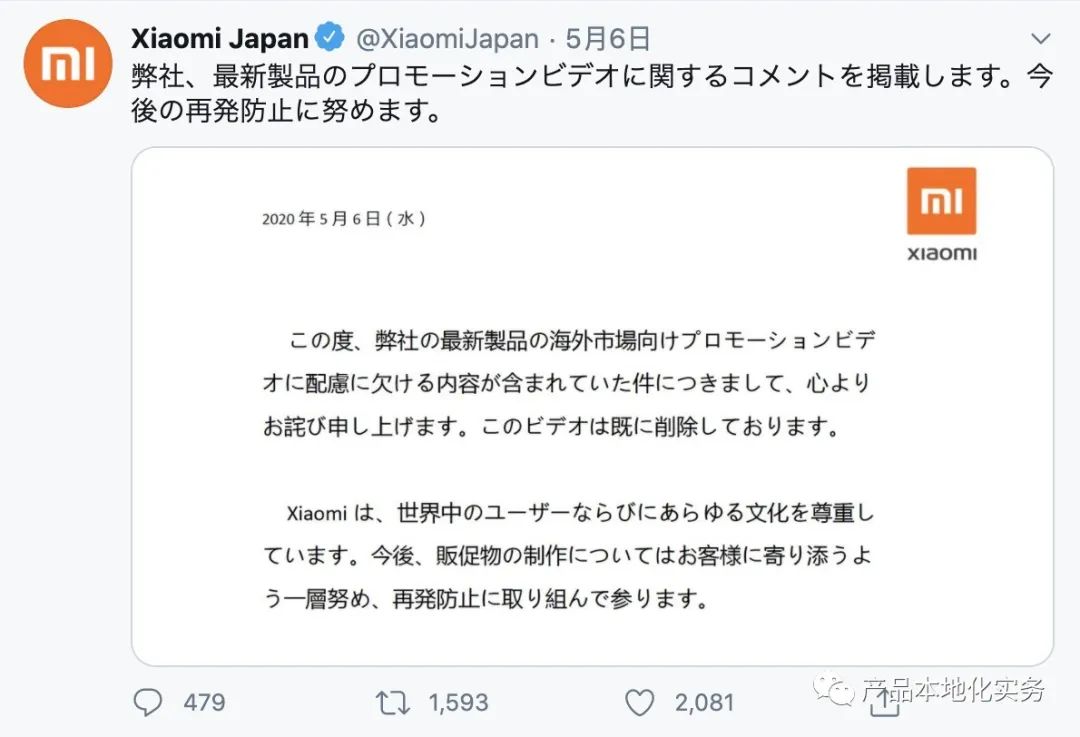Click the 2,081 likes count
The width and height of the screenshot is (1080, 737).
pos(705,702)
